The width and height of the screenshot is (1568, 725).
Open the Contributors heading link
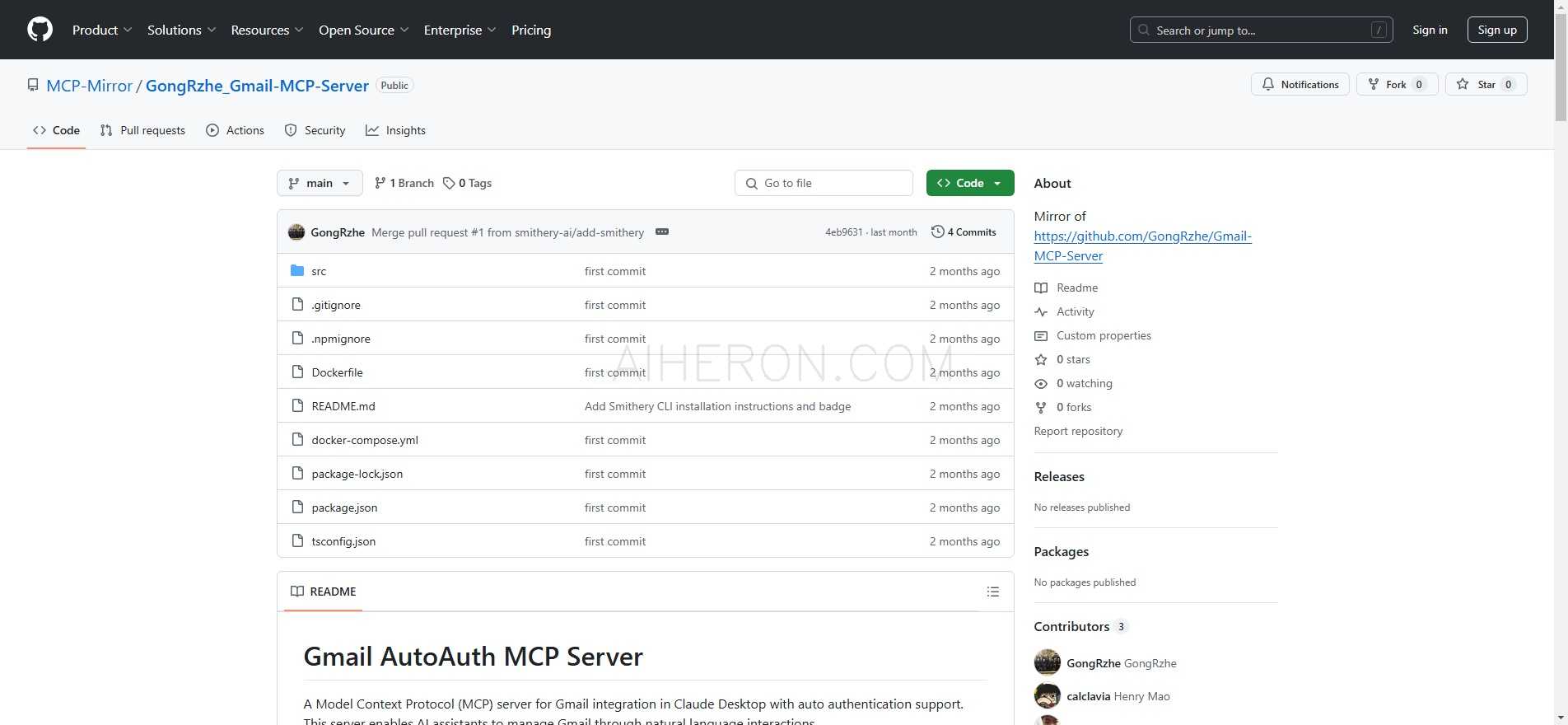pyautogui.click(x=1080, y=626)
